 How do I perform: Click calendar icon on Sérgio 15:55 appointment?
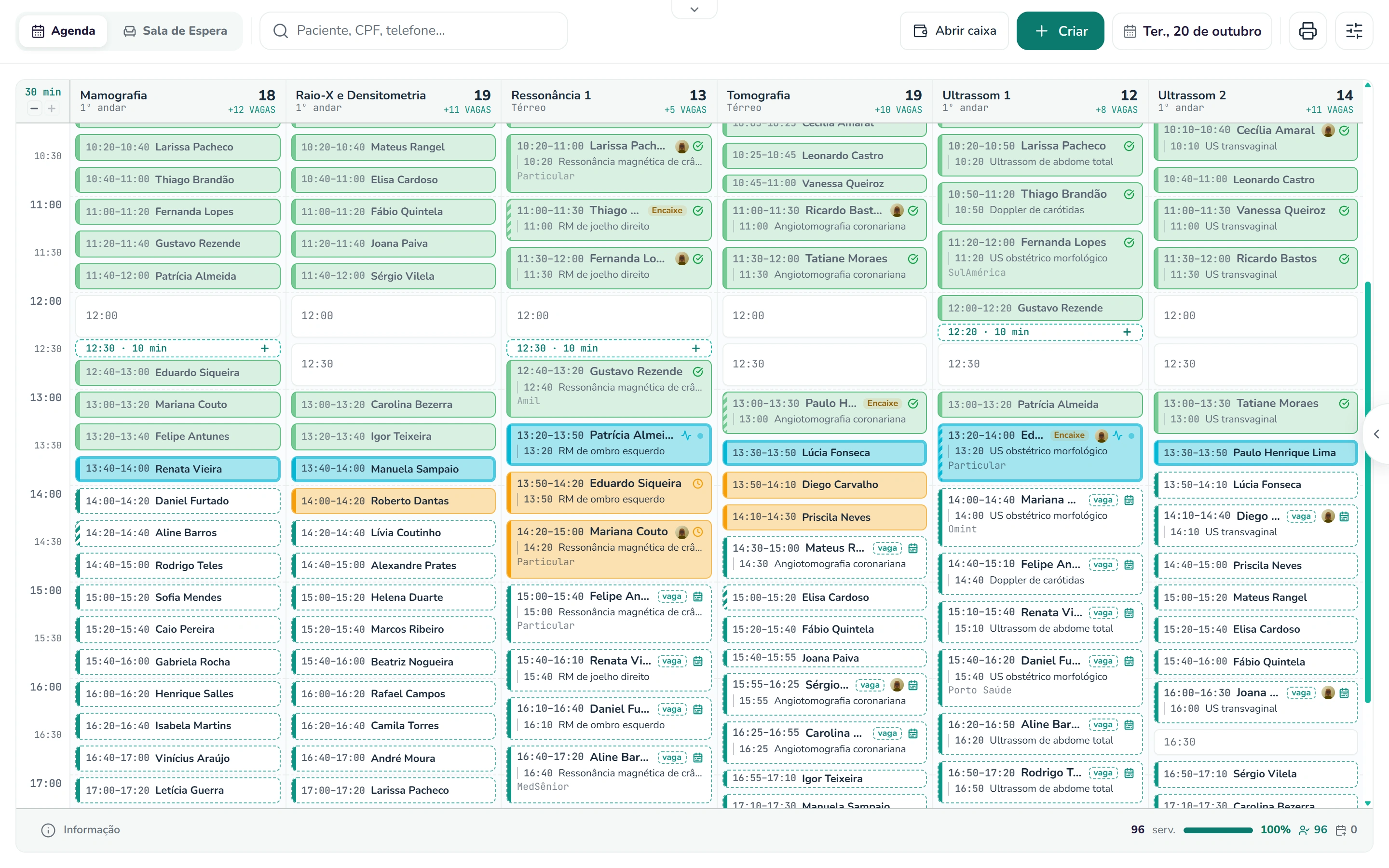(x=913, y=685)
